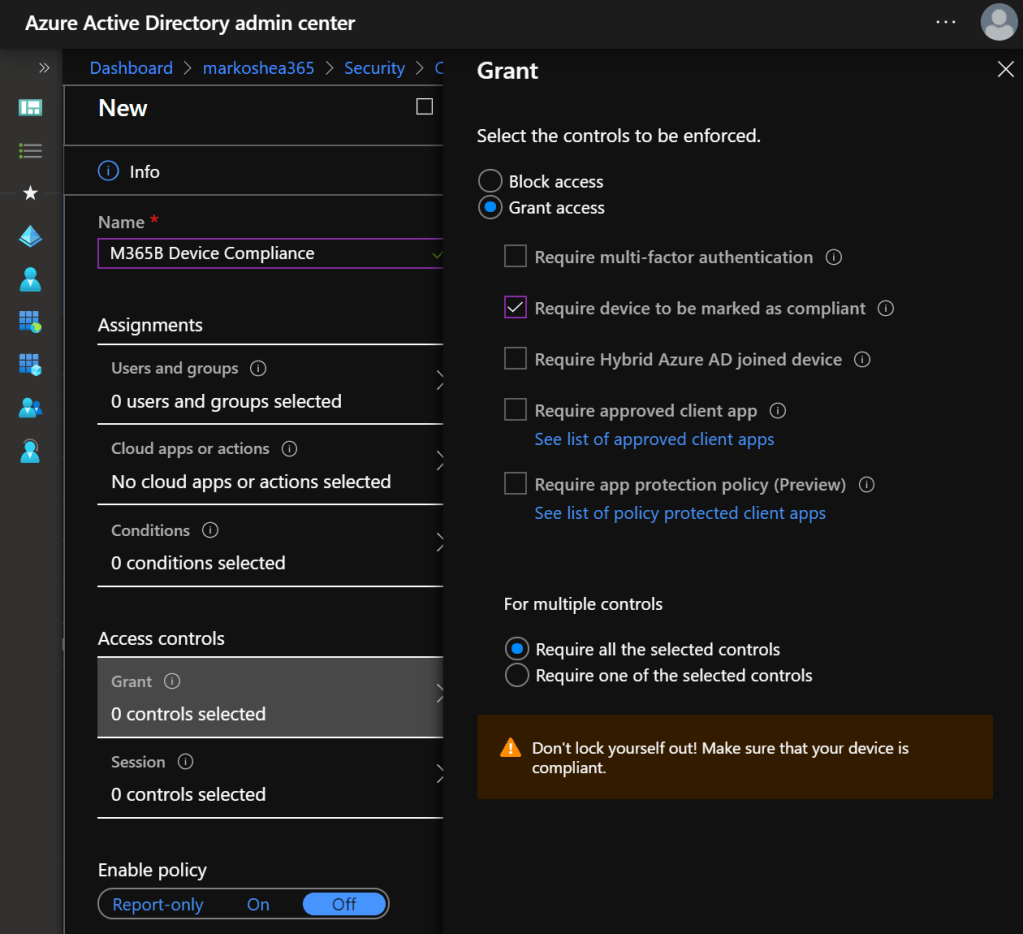1023x934 pixels.
Task: Select the Block access radio button
Action: pos(490,181)
